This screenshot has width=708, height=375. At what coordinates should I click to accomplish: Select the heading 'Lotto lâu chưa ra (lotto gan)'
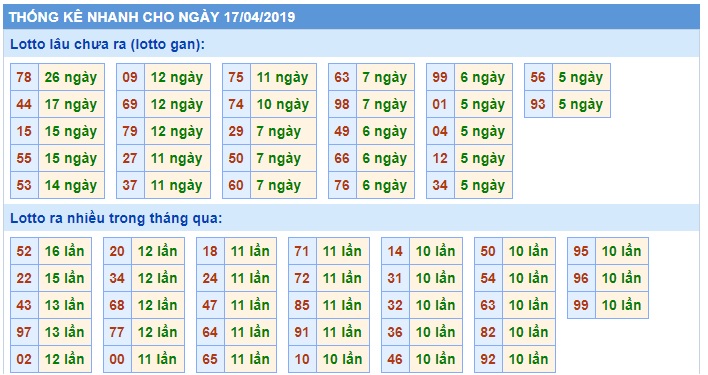coord(107,44)
